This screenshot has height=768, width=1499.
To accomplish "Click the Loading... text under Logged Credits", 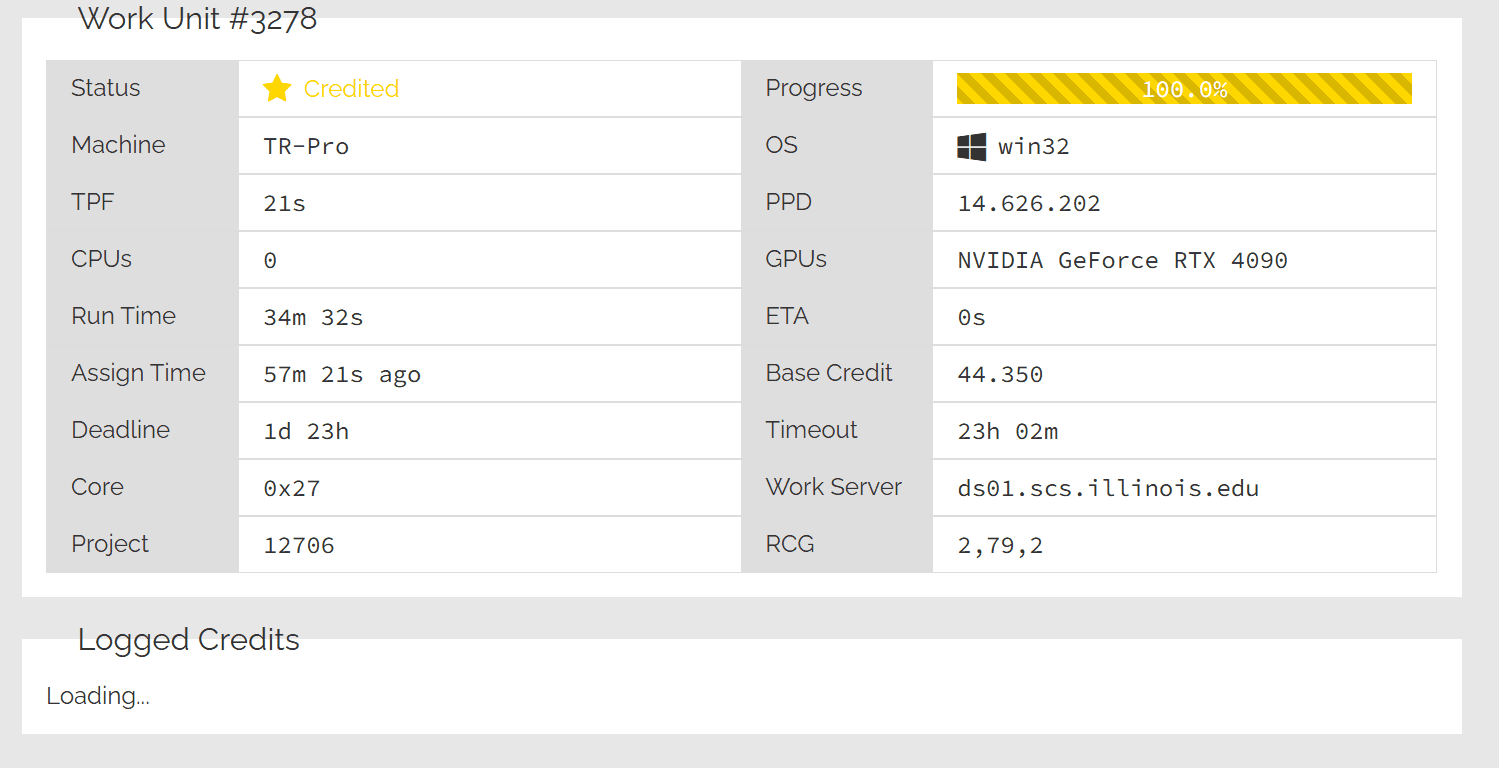I will coord(98,696).
